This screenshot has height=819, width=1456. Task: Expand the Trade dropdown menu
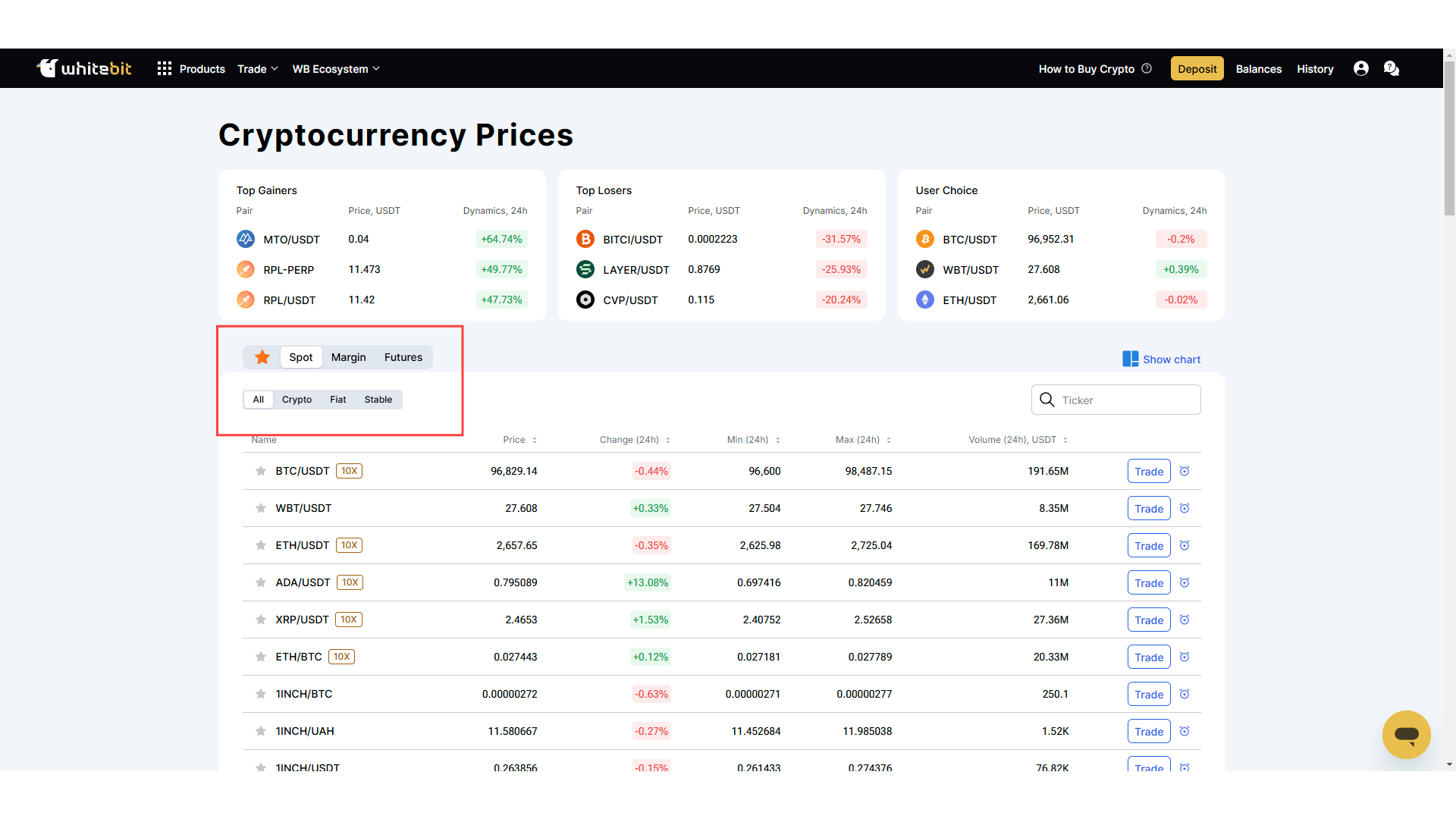click(258, 69)
